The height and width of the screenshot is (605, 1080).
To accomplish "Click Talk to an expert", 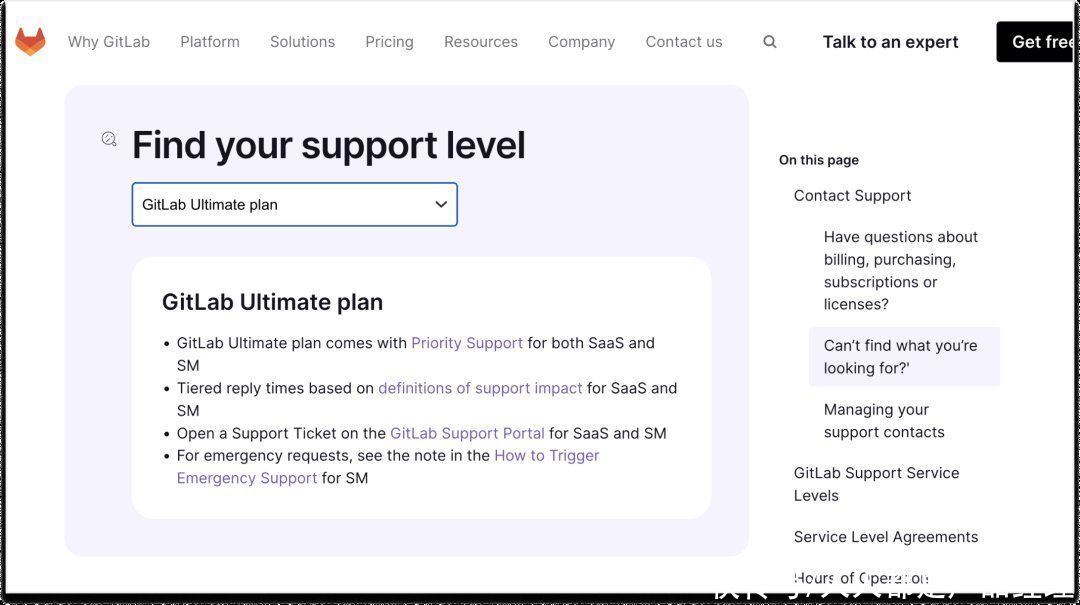I will coord(891,42).
